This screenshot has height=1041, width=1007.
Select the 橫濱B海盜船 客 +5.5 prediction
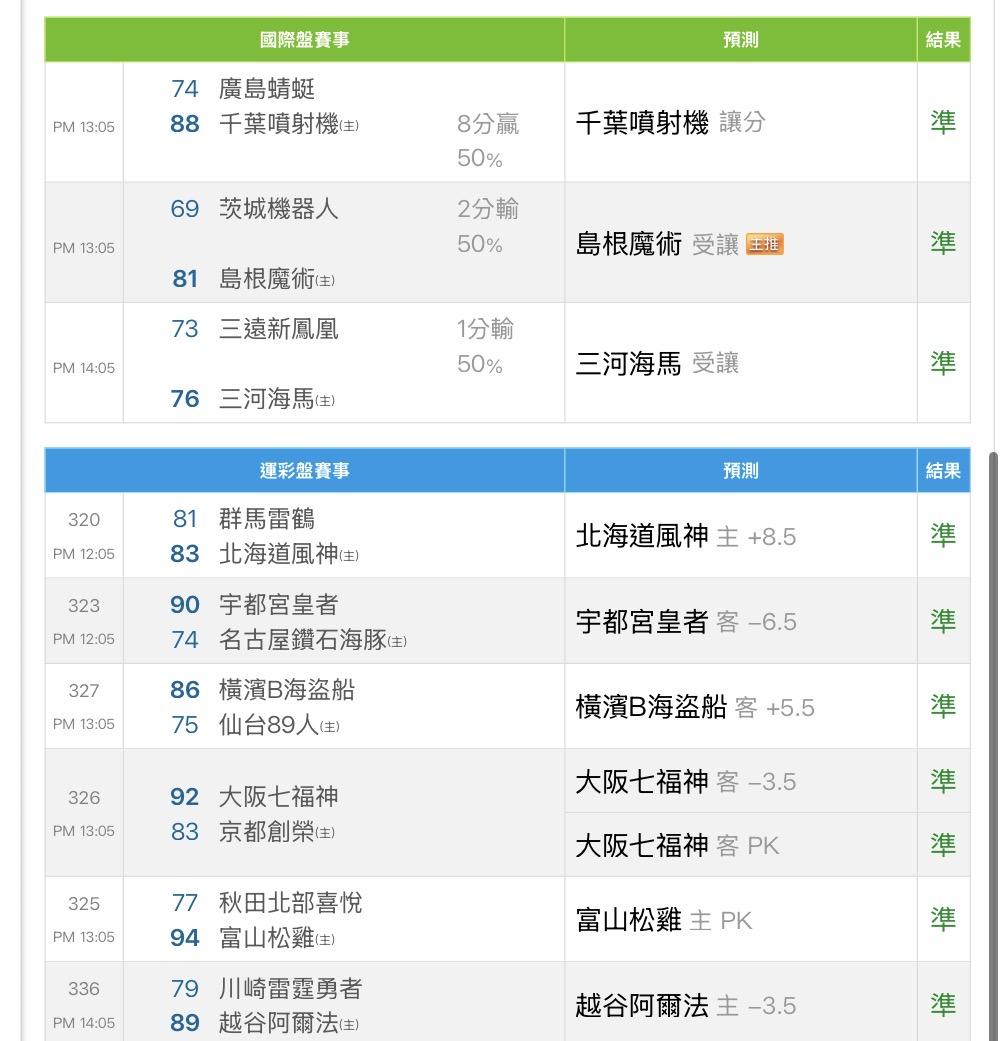pyautogui.click(x=694, y=707)
